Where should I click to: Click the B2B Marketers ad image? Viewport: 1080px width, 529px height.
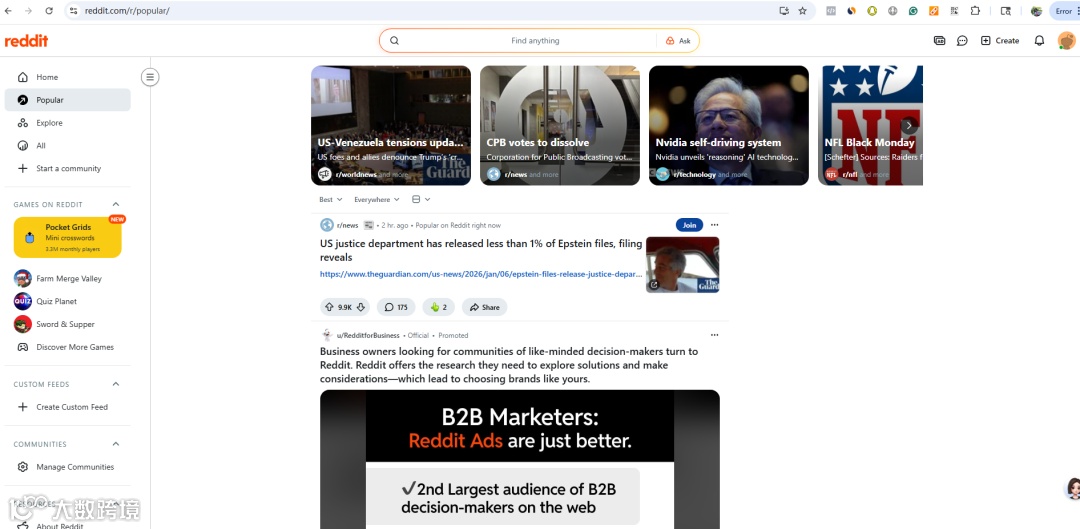520,459
